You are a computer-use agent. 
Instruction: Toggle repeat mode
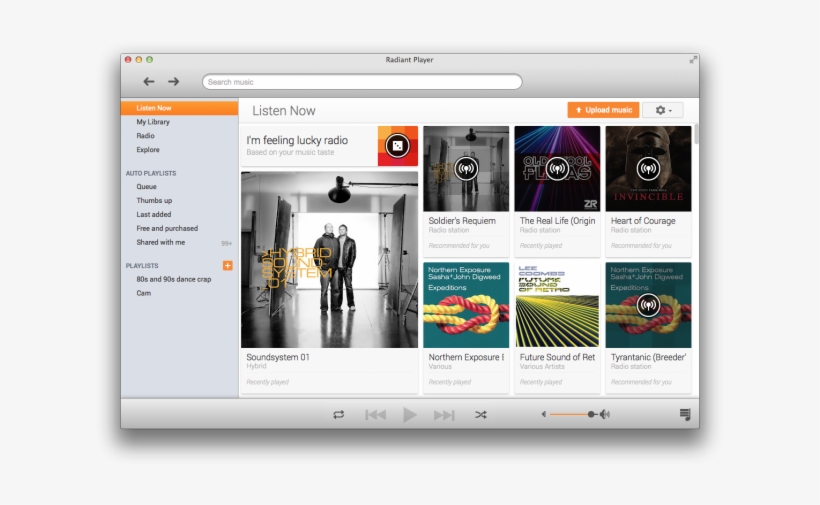click(x=339, y=415)
